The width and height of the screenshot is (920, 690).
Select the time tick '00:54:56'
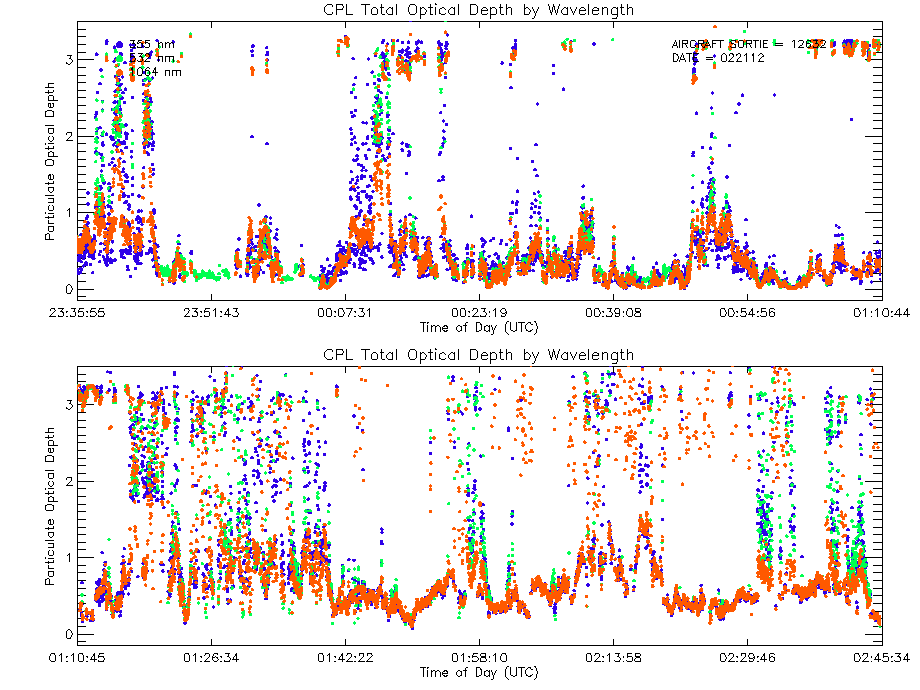(748, 313)
